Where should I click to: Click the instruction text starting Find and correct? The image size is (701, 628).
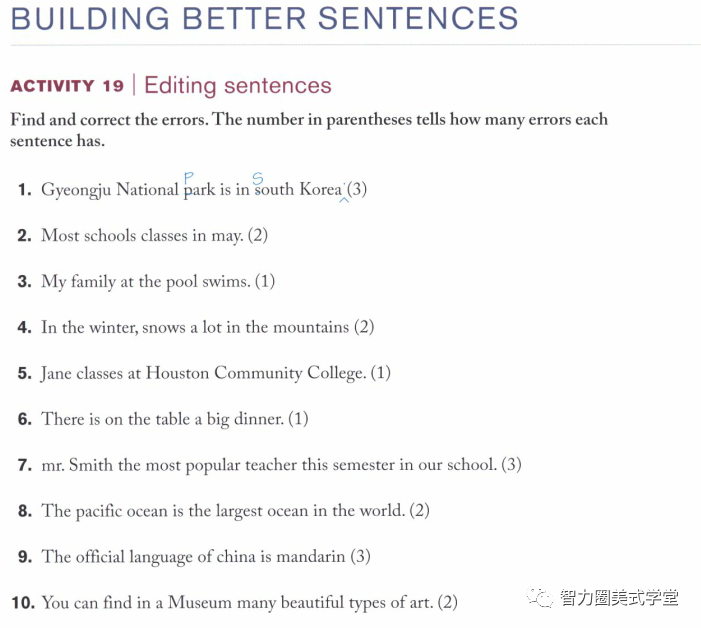pyautogui.click(x=309, y=130)
